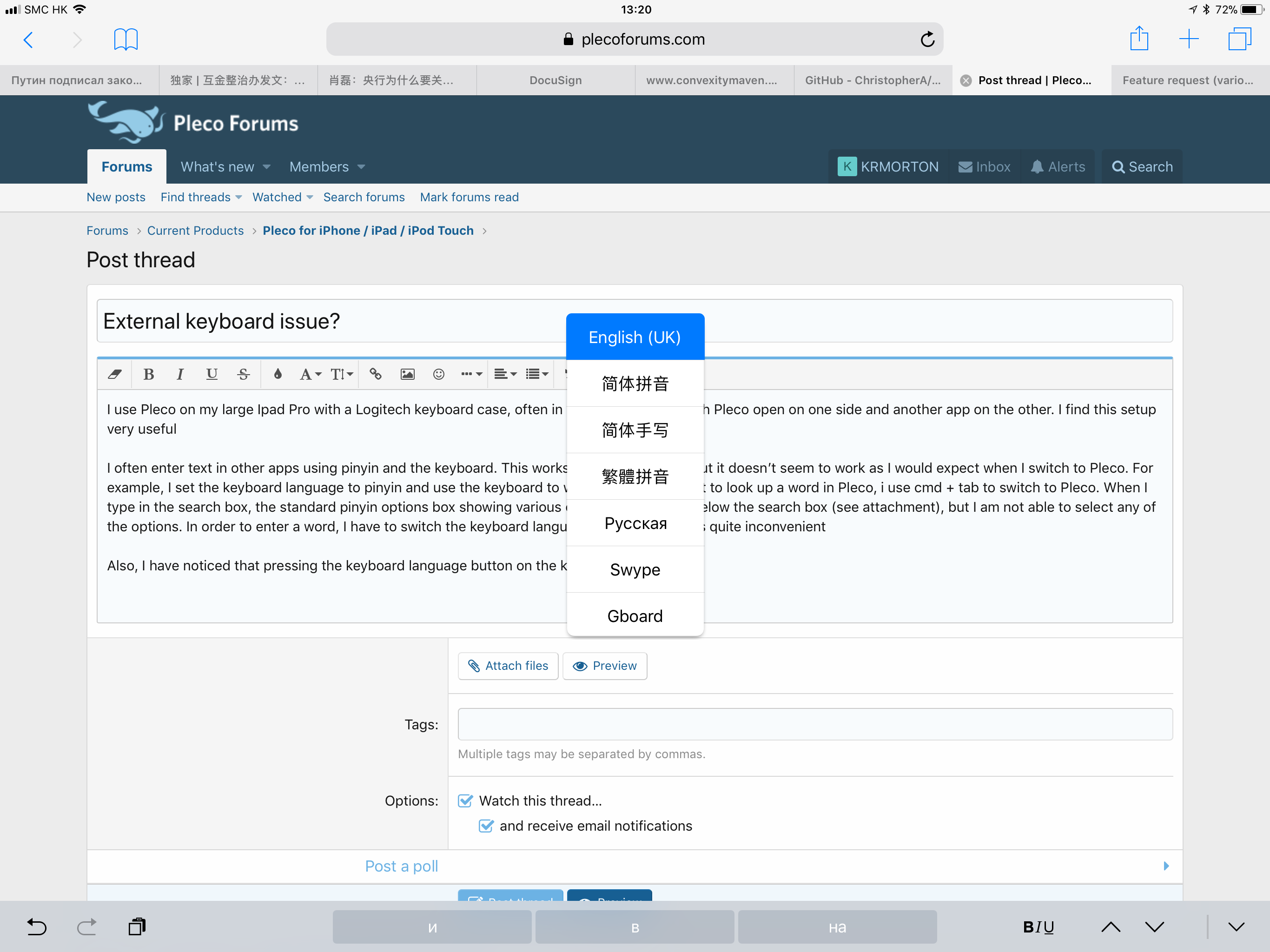Open New posts link
This screenshot has height=952, width=1270.
tap(116, 198)
